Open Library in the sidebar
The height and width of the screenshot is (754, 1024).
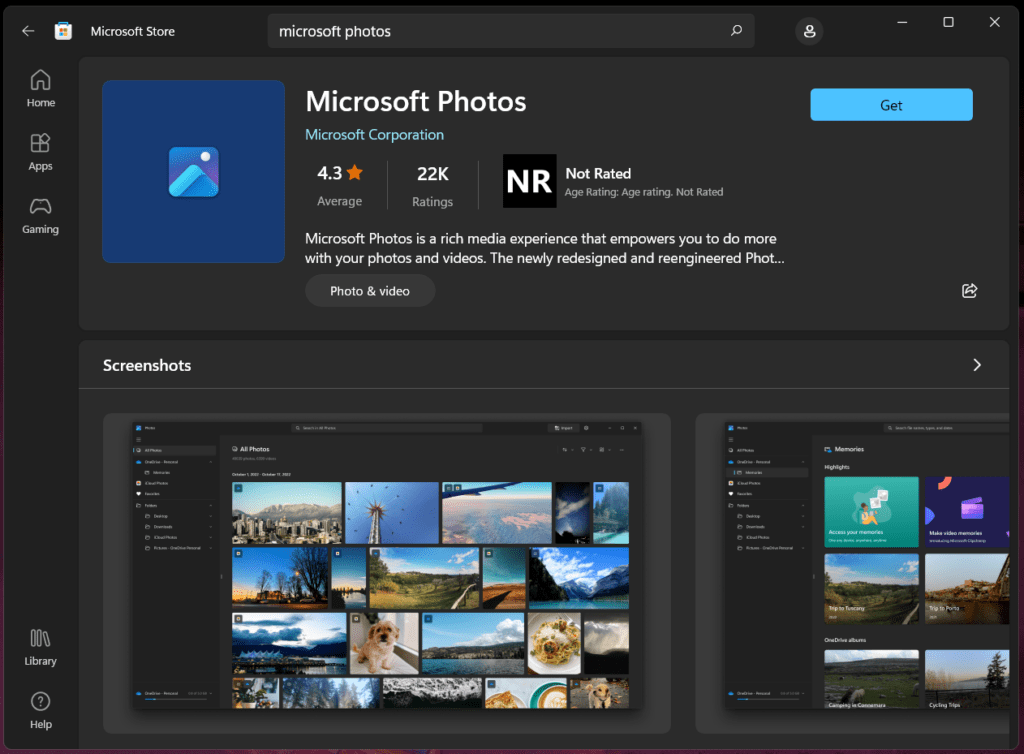coord(40,648)
